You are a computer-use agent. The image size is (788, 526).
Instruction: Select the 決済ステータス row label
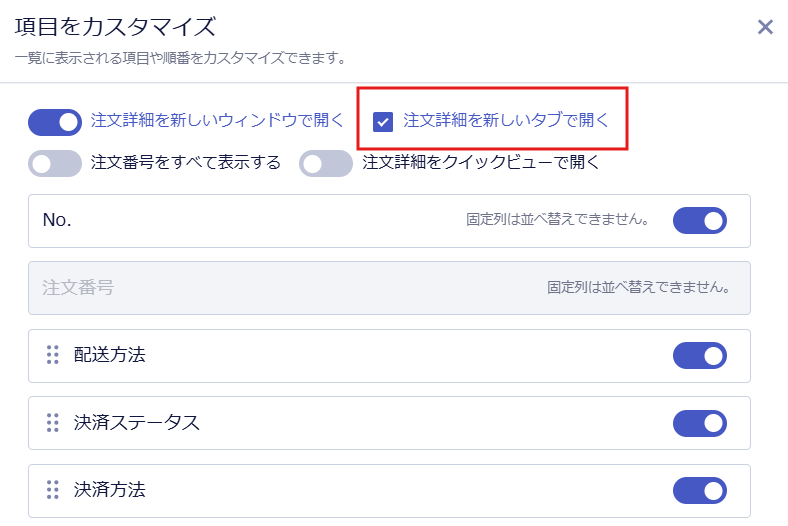137,423
